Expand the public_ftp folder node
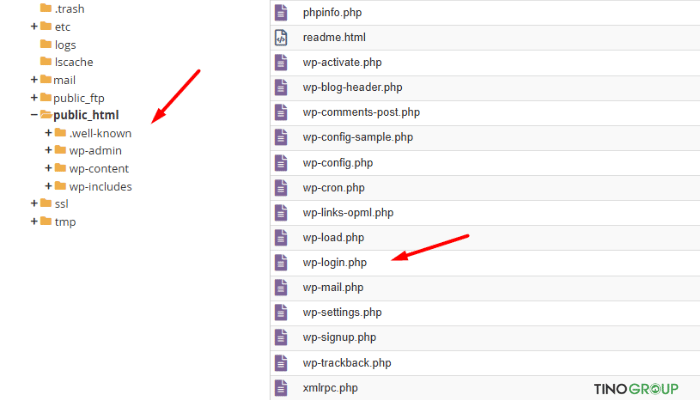The height and width of the screenshot is (400, 700). coord(34,97)
